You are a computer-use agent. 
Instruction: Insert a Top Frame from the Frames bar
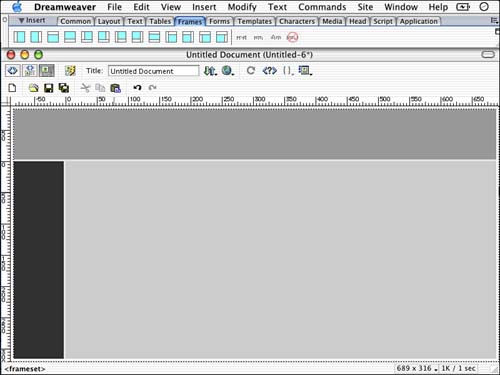pos(53,37)
